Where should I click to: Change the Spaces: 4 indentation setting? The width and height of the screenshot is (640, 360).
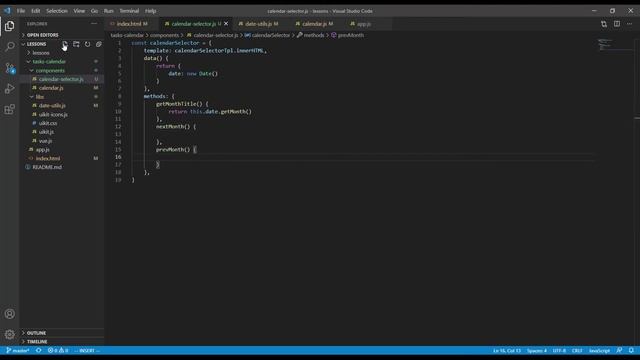pos(536,351)
